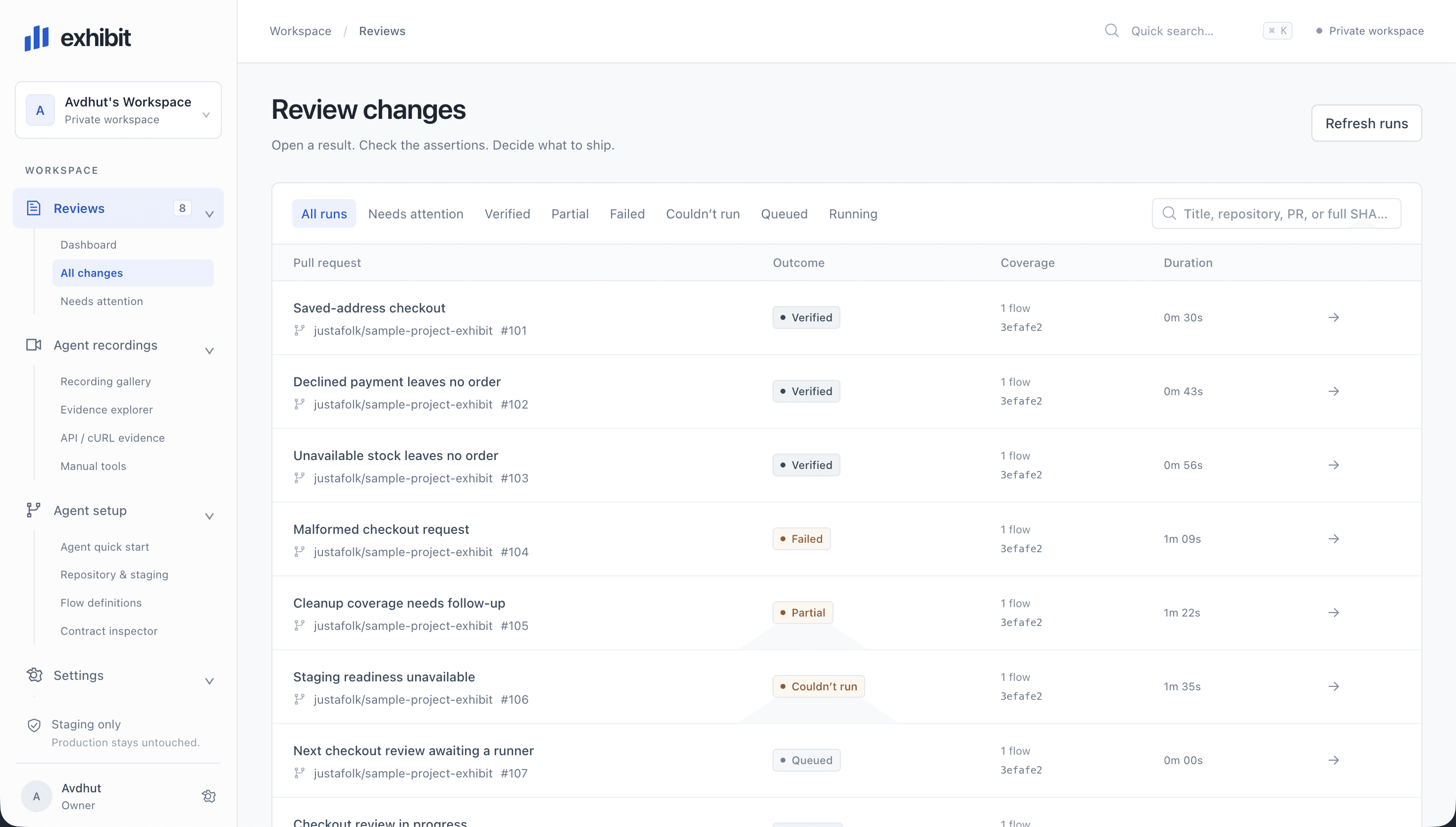Screen dimensions: 1456x827
Task: Open profile settings gear next to Avdhut
Action: [x=208, y=796]
